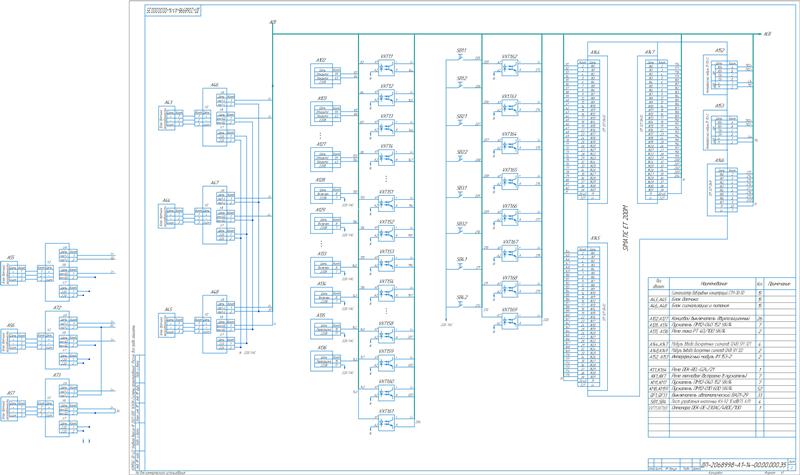
Task: Click the A47 module block label
Action: tap(215, 183)
